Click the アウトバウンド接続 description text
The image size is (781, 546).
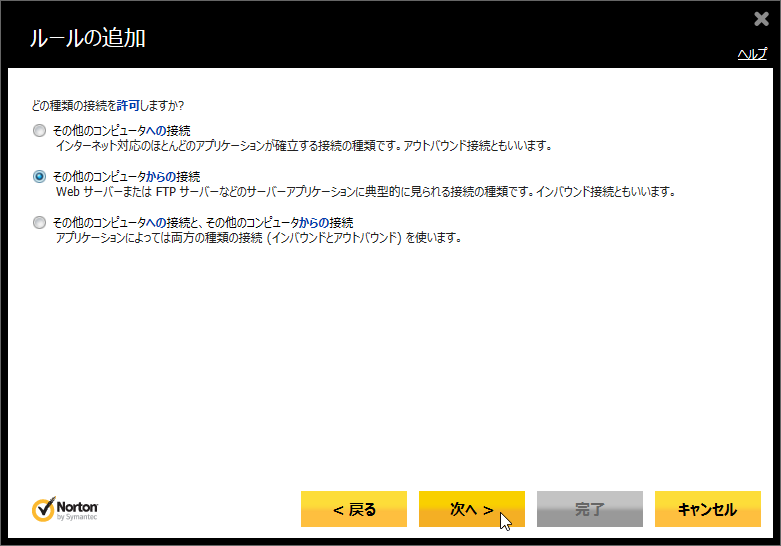coord(304,146)
